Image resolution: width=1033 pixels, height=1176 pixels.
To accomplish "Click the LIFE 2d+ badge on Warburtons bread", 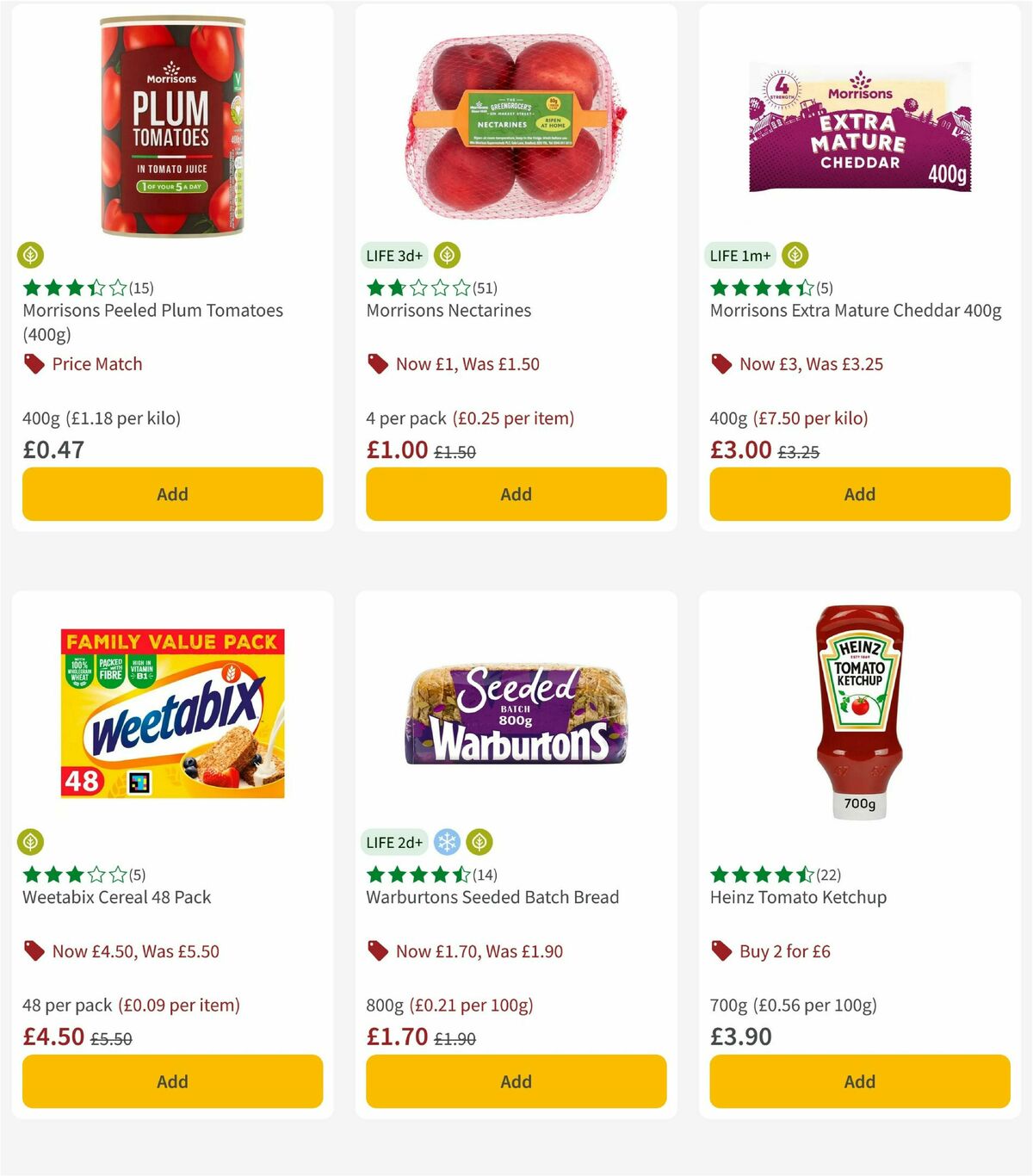I will [393, 842].
